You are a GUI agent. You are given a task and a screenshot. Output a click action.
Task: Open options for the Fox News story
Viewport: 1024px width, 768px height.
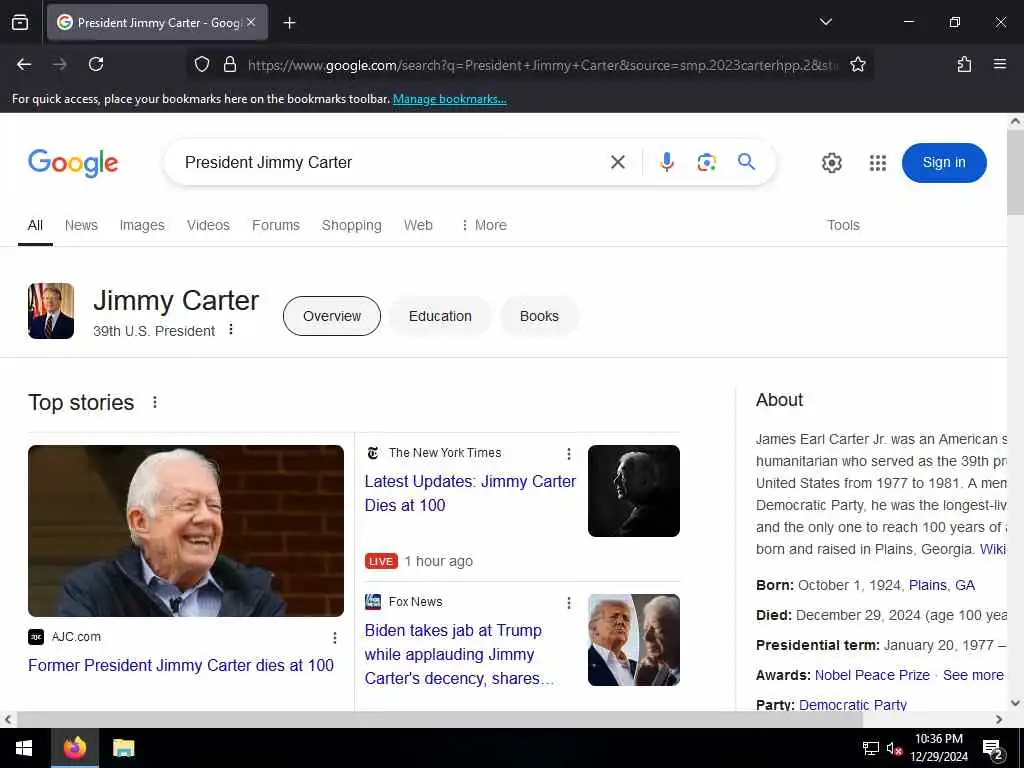569,603
